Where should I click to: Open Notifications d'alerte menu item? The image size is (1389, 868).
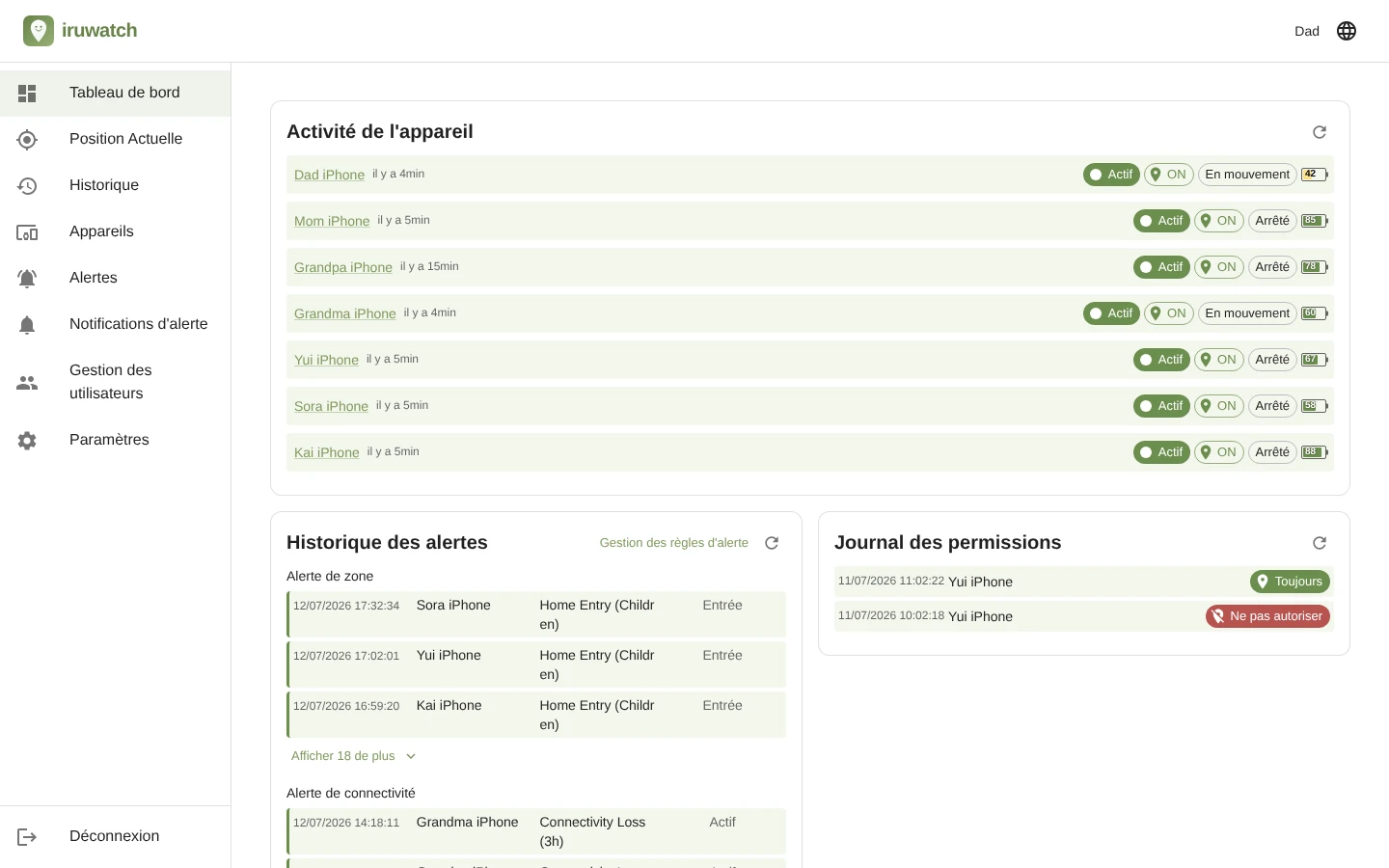(116, 324)
